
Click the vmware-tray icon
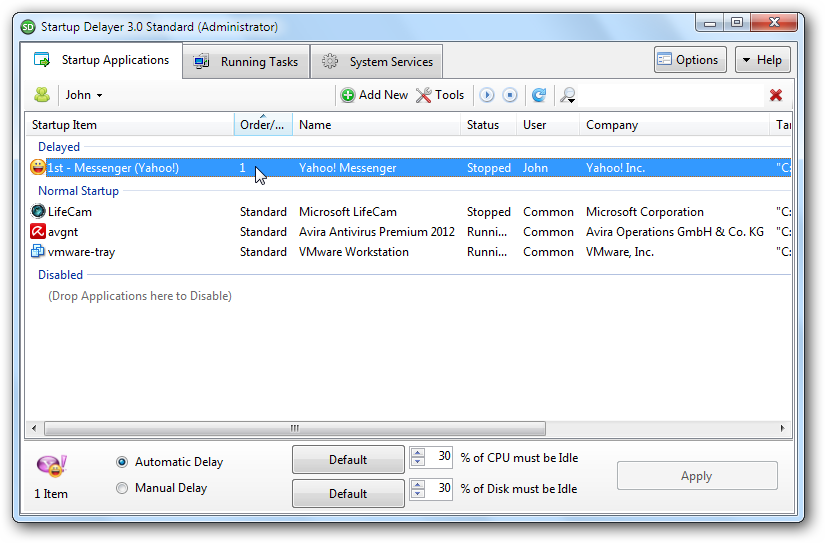click(38, 252)
